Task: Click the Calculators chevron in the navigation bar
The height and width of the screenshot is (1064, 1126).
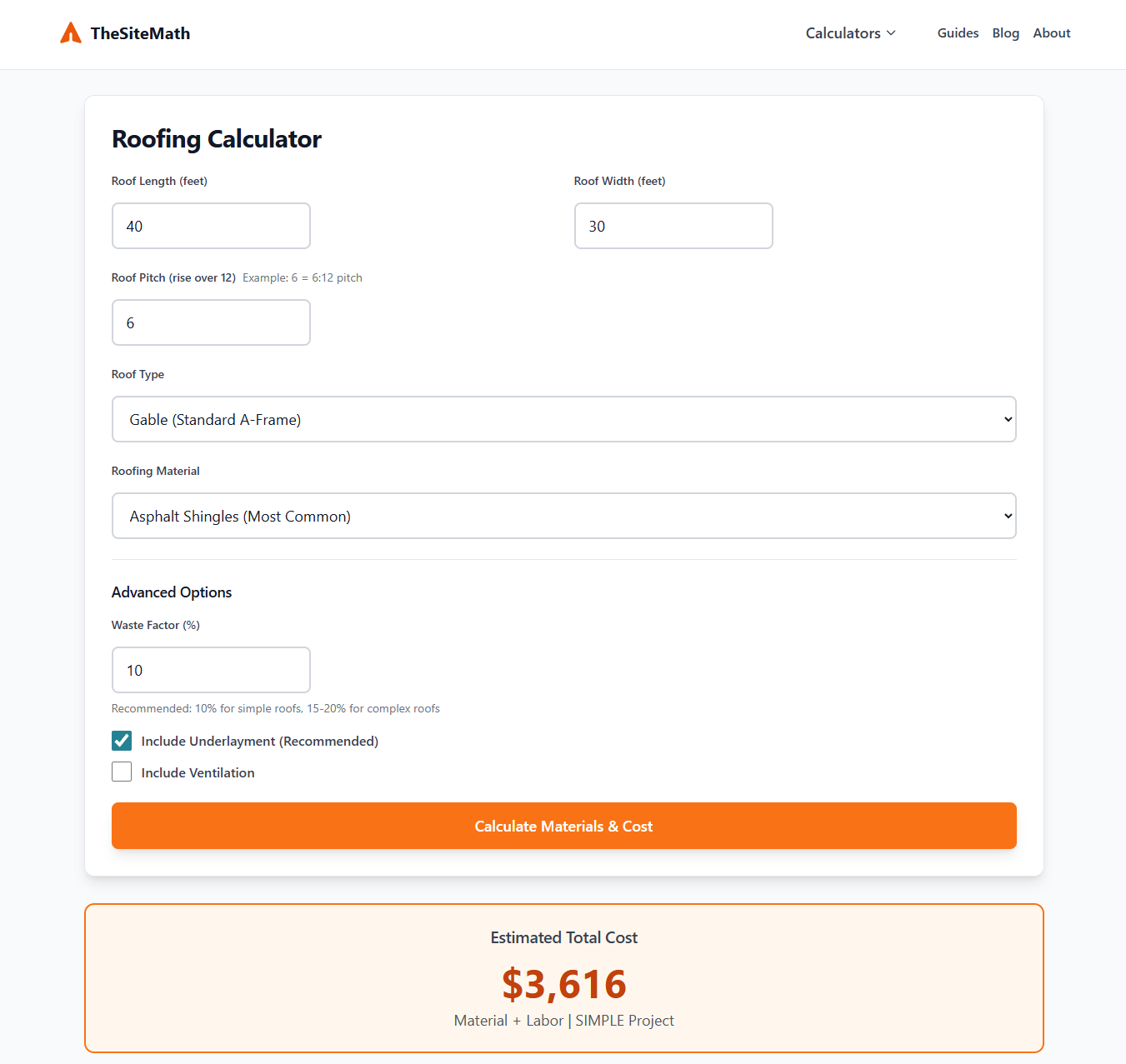Action: click(x=892, y=33)
